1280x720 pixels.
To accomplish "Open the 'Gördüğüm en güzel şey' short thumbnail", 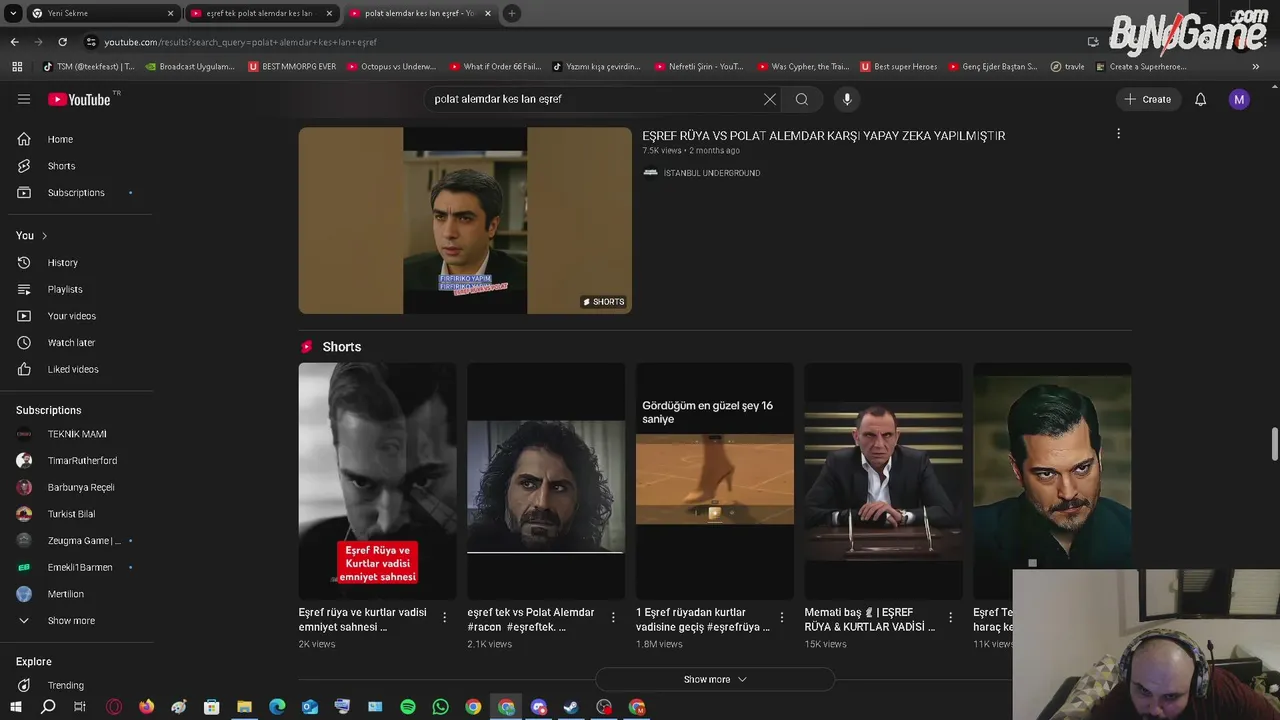I will point(715,481).
